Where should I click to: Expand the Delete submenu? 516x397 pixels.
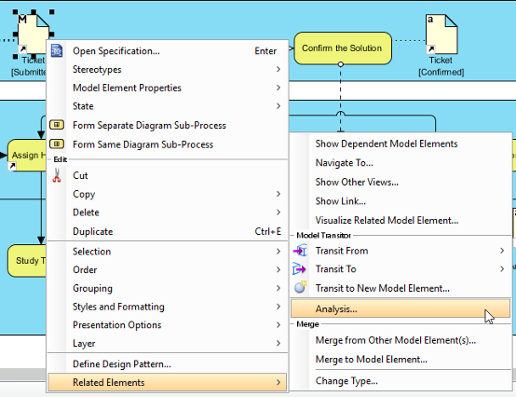[x=168, y=212]
